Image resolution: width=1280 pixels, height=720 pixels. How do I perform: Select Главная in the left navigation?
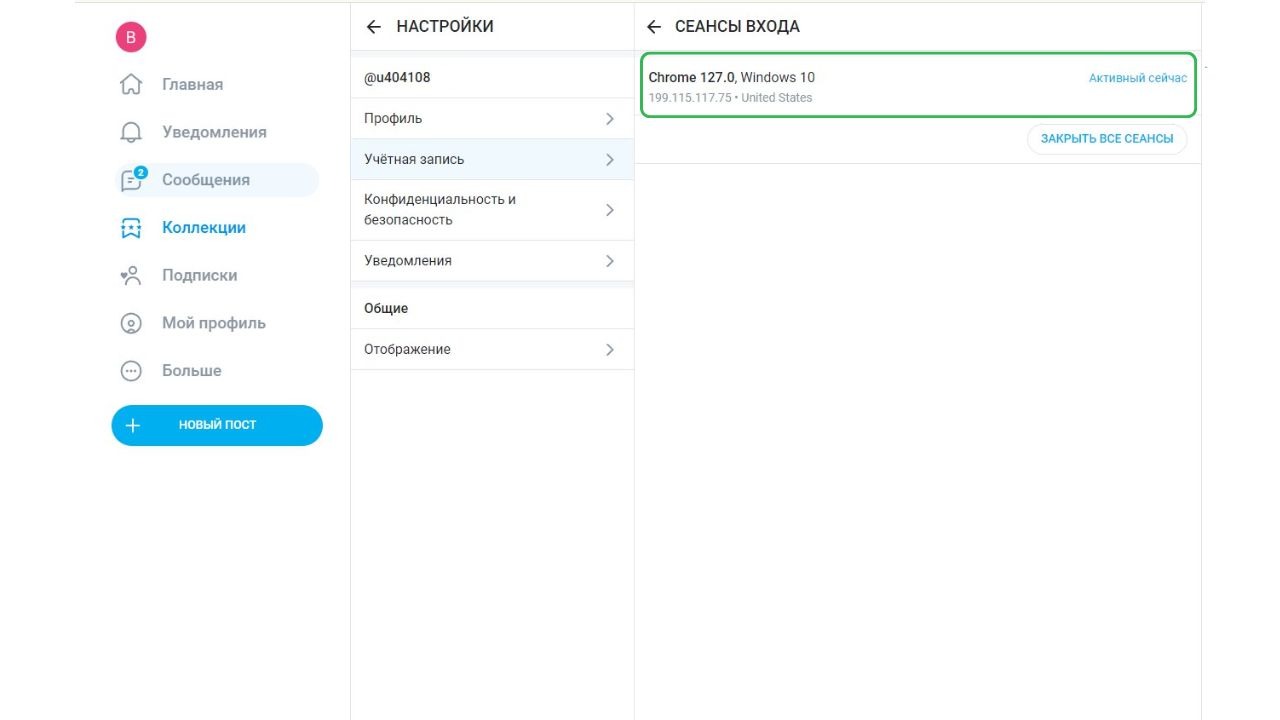pos(192,85)
